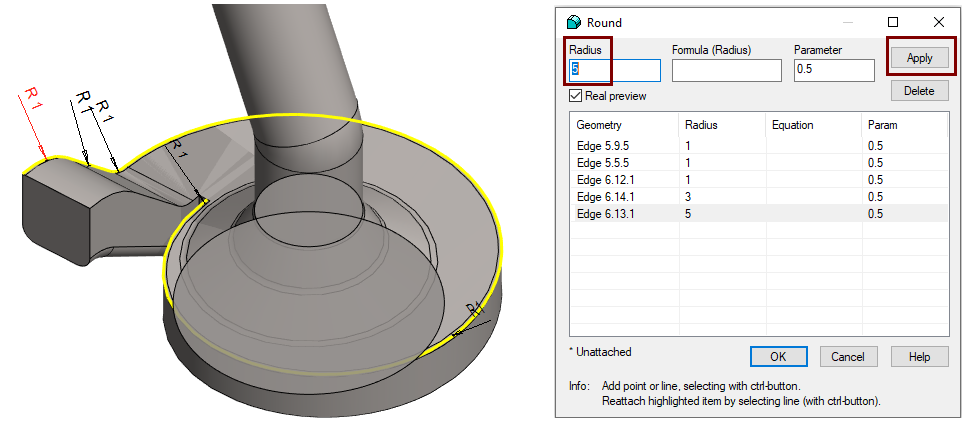Select the Edge 6.14.1 row
This screenshot has width=964, height=421.
pyautogui.click(x=605, y=197)
